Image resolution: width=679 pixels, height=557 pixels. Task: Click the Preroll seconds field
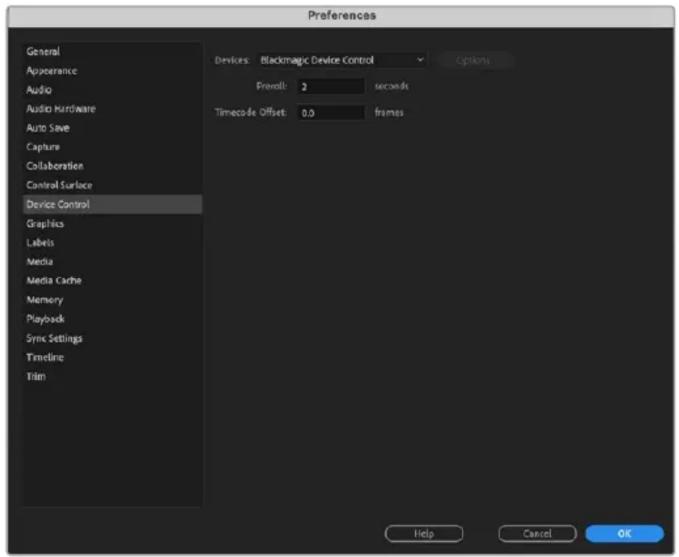pyautogui.click(x=330, y=86)
